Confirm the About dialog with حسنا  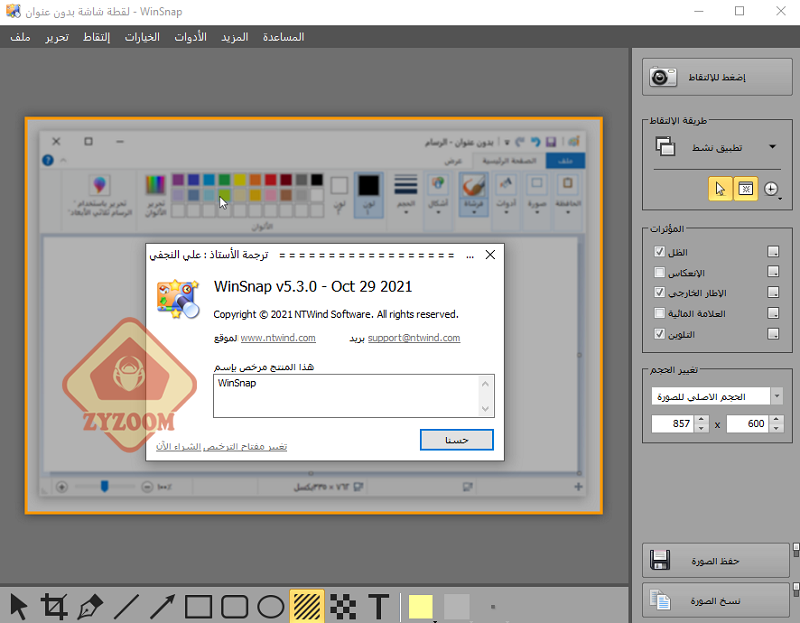(x=457, y=440)
